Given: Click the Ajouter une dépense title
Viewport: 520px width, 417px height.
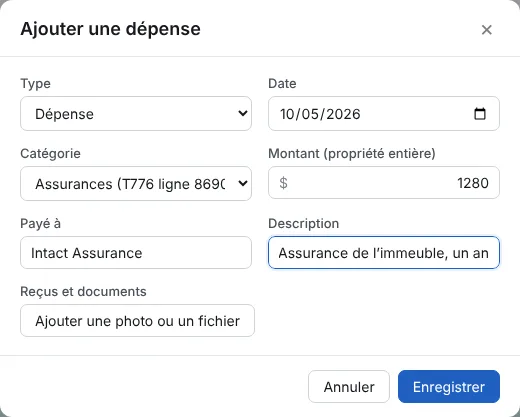Looking at the screenshot, I should [x=111, y=29].
